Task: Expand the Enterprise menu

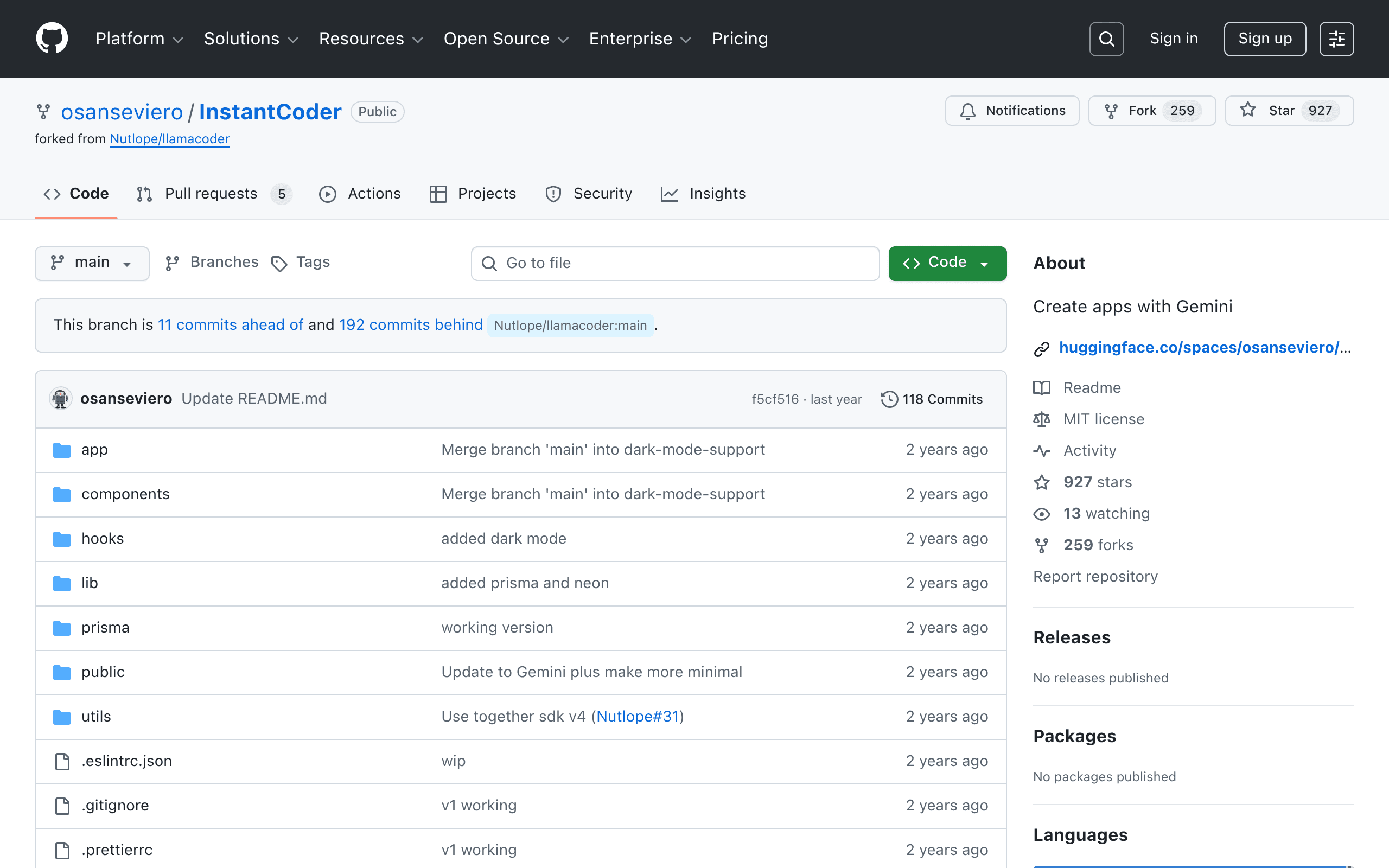Action: click(x=640, y=39)
